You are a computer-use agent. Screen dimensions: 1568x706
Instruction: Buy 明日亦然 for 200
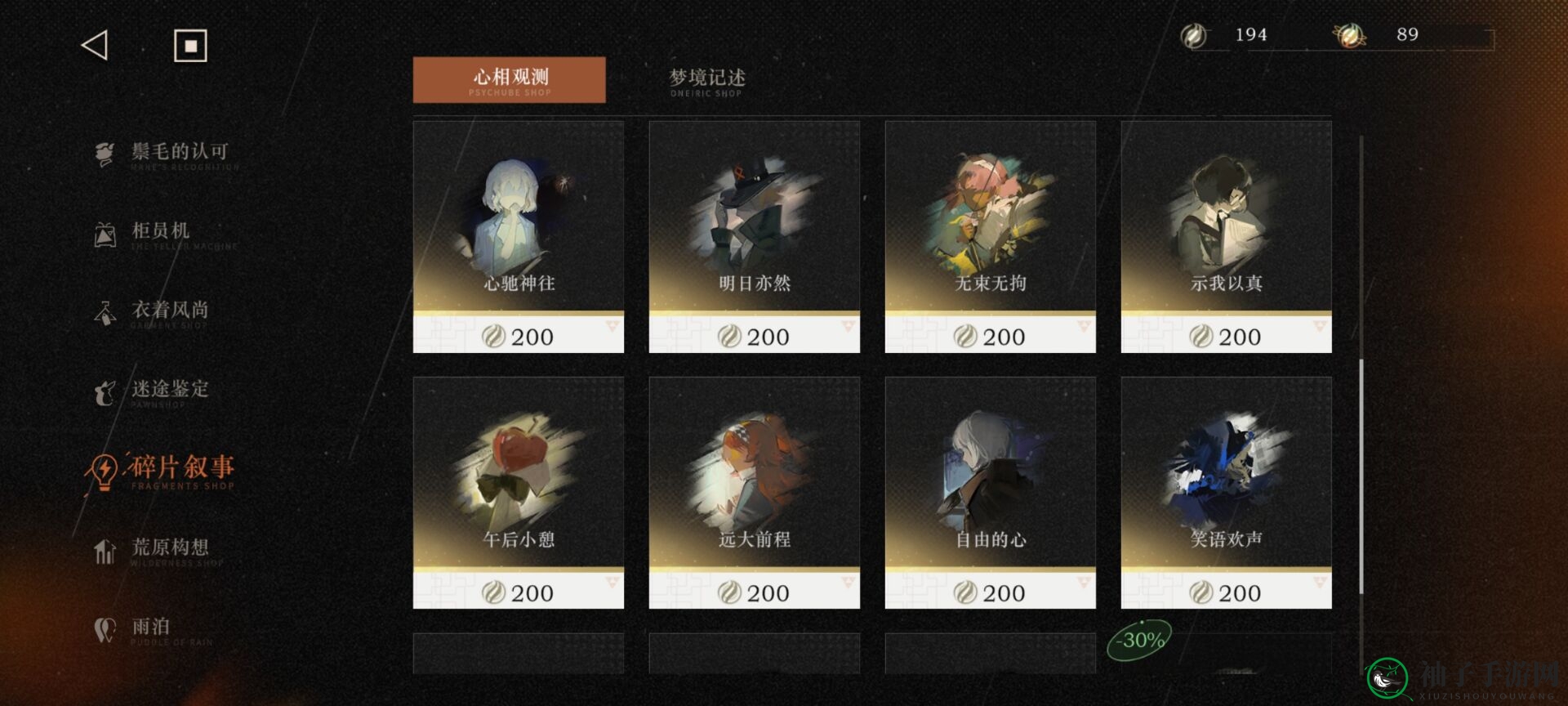(755, 334)
